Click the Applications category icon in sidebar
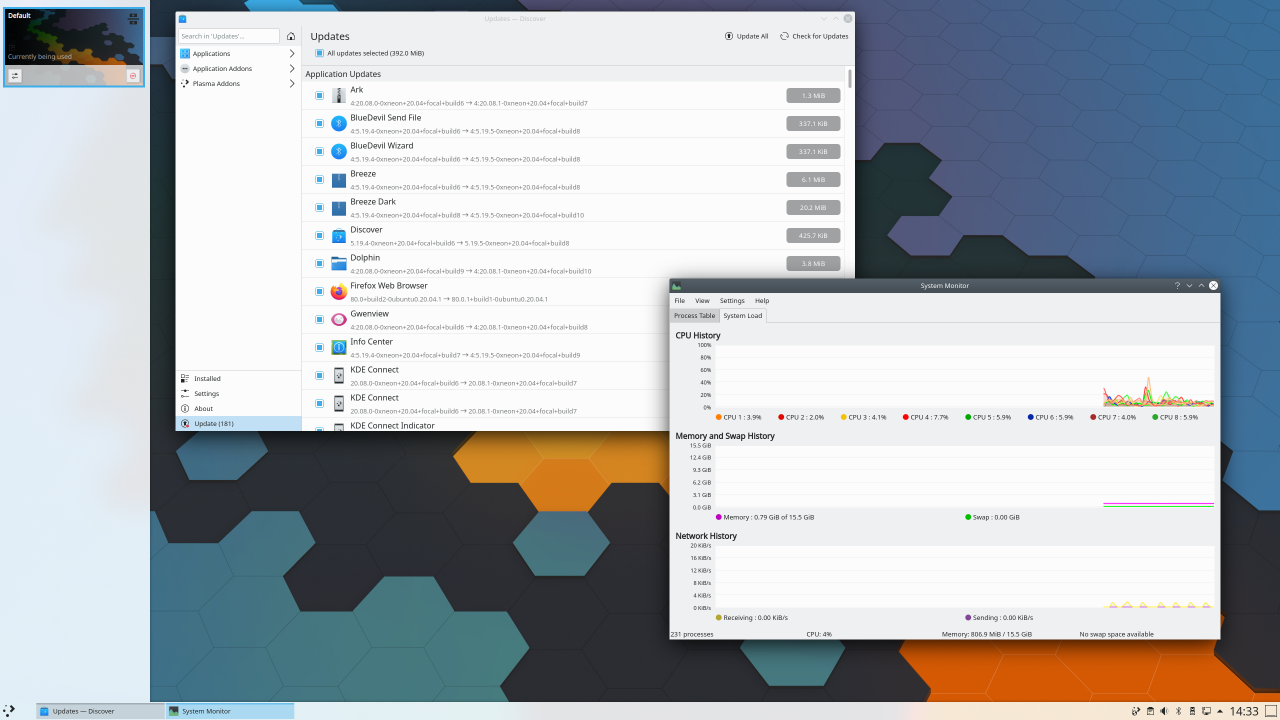 [185, 53]
